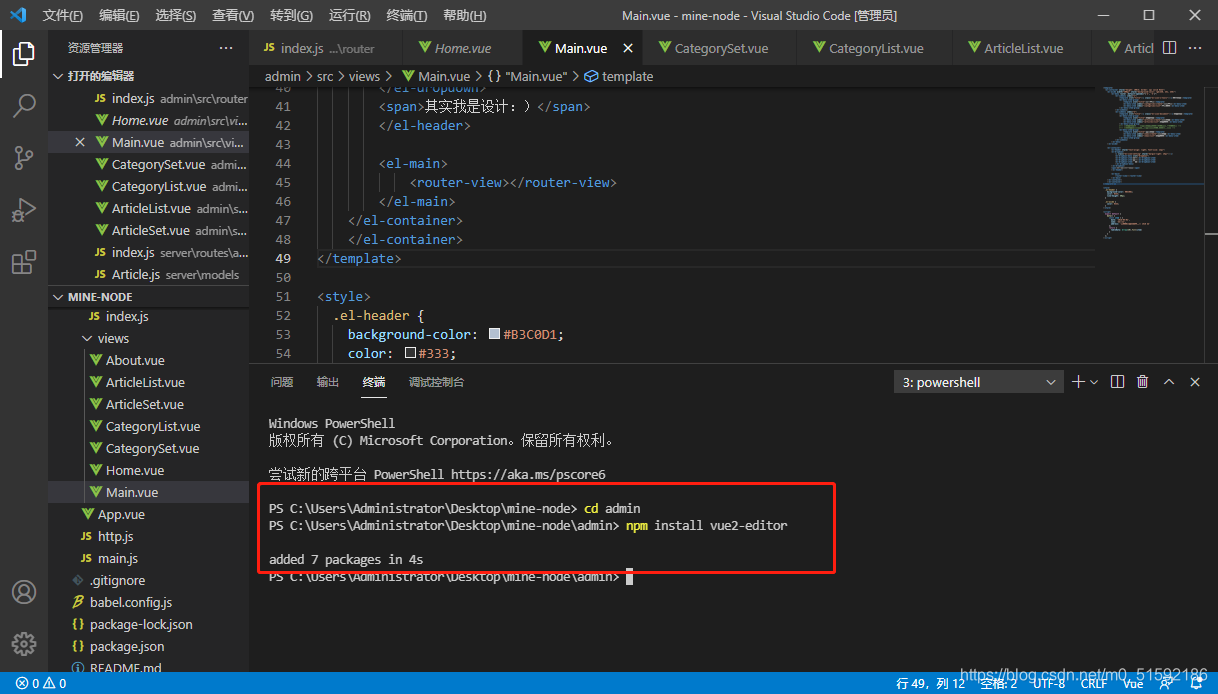Open App.vue in the explorer tree
This screenshot has width=1218, height=694.
point(121,514)
